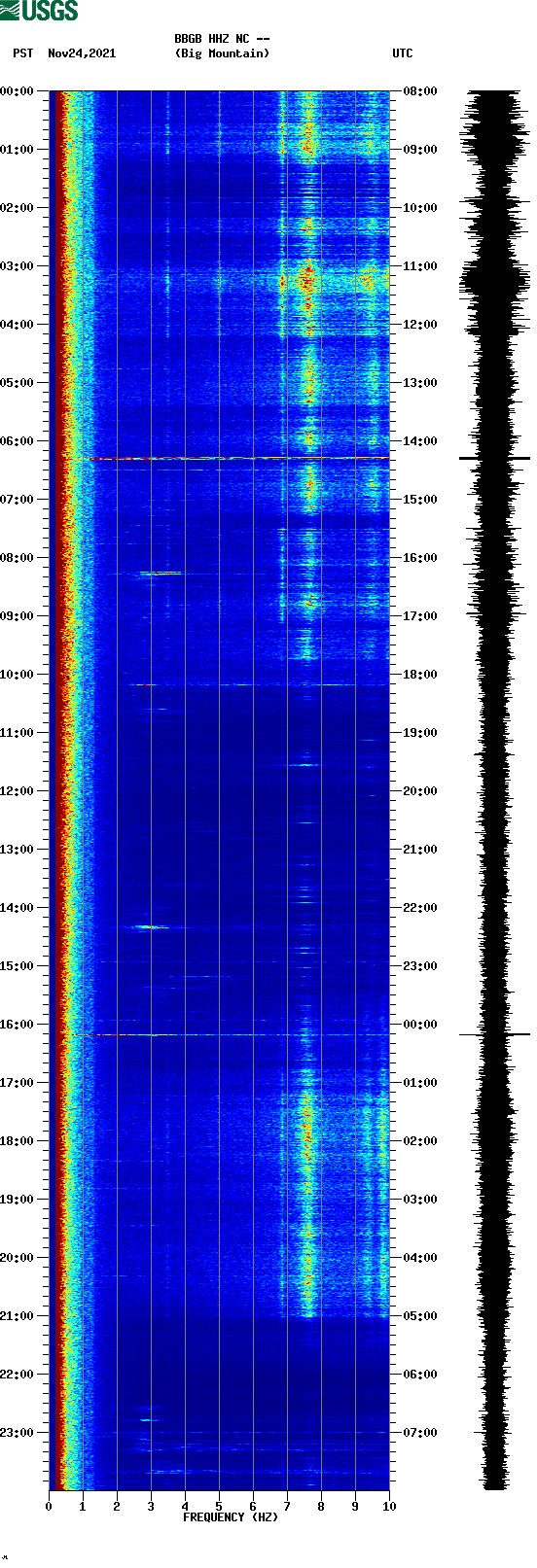Click the PST time label '10:00'
The height and width of the screenshot is (1568, 537).
[x=18, y=675]
